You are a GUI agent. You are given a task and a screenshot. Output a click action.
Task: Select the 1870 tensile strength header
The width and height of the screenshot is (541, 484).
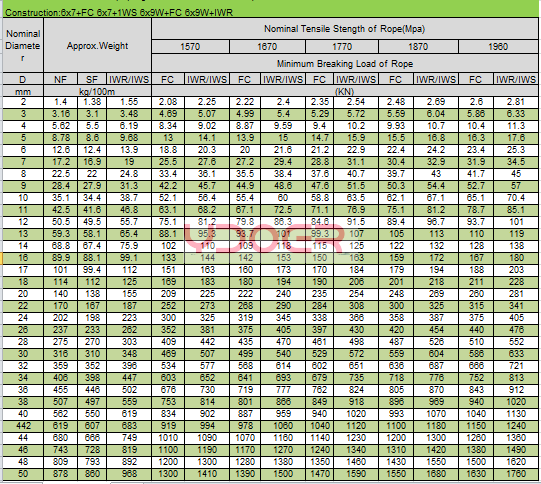coord(418,47)
